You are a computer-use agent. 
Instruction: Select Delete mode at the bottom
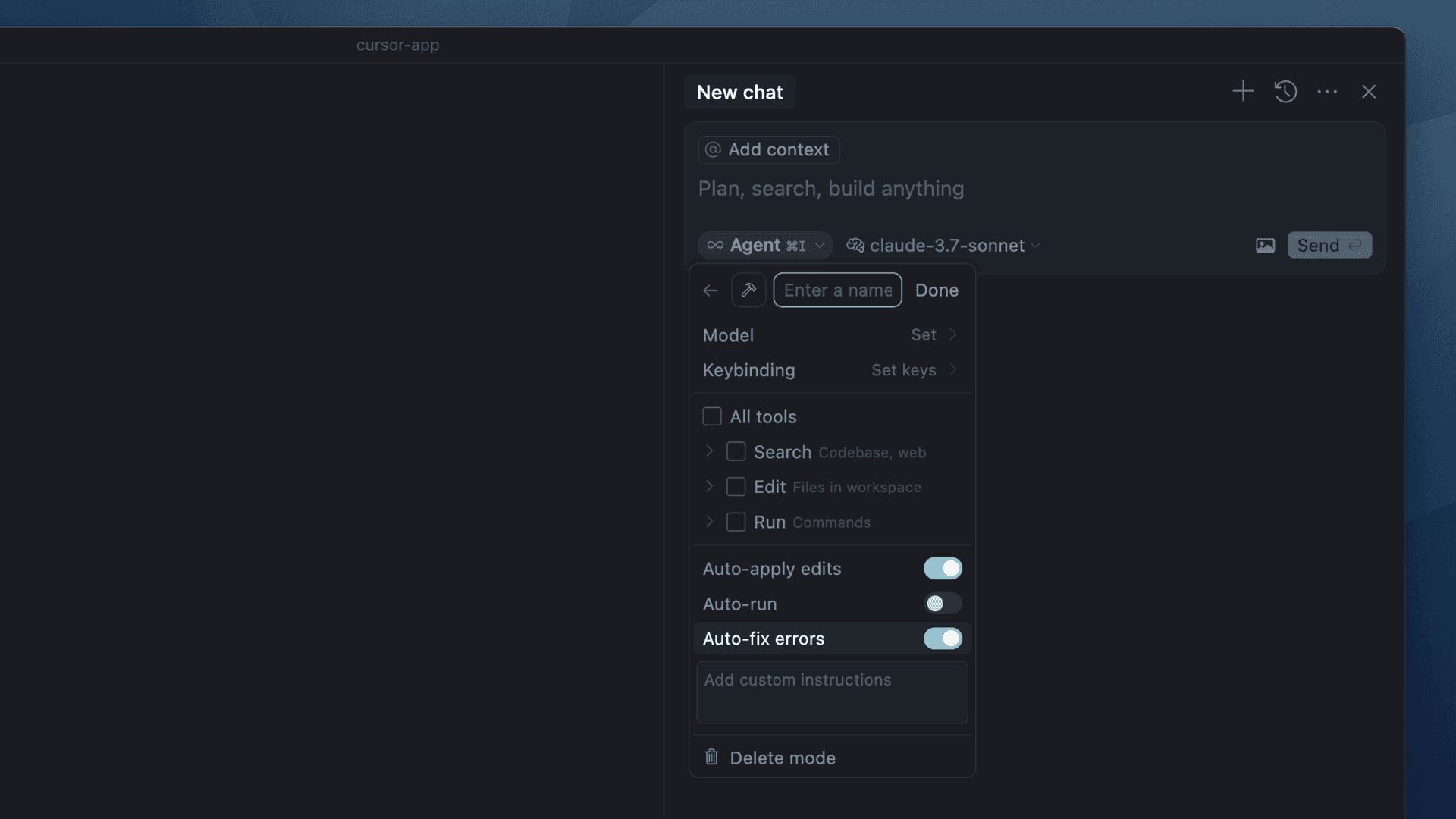pyautogui.click(x=782, y=757)
